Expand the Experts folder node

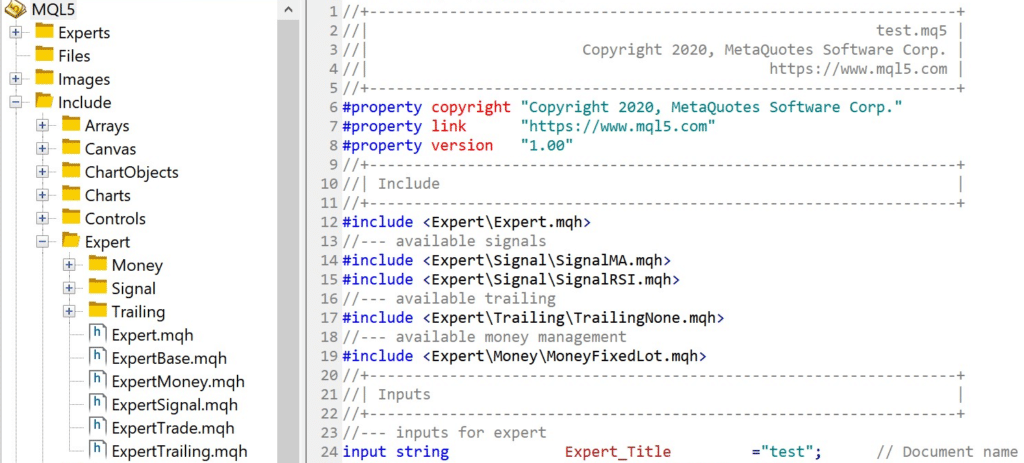tap(16, 33)
